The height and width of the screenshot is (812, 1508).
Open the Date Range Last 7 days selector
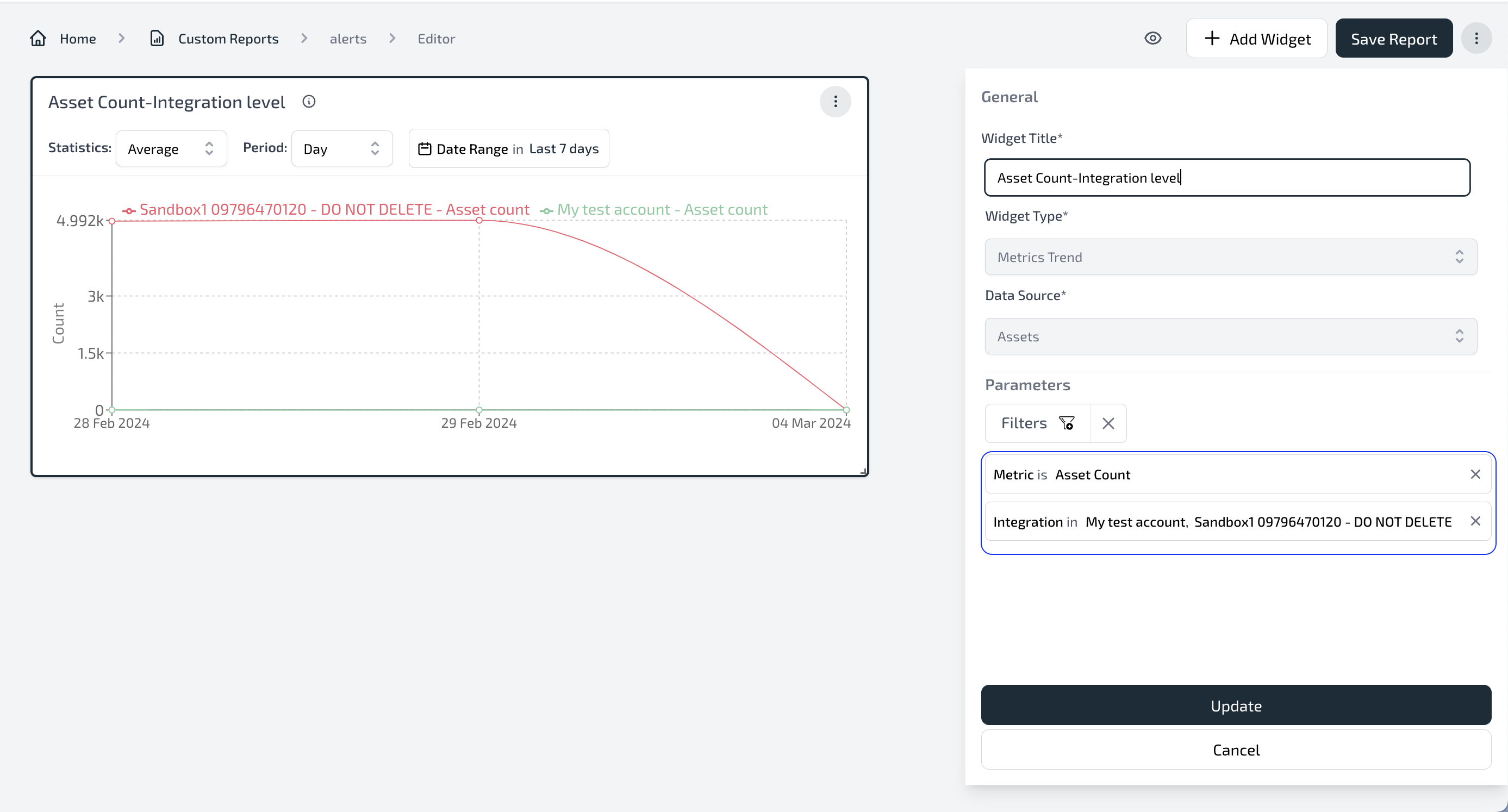coord(509,149)
